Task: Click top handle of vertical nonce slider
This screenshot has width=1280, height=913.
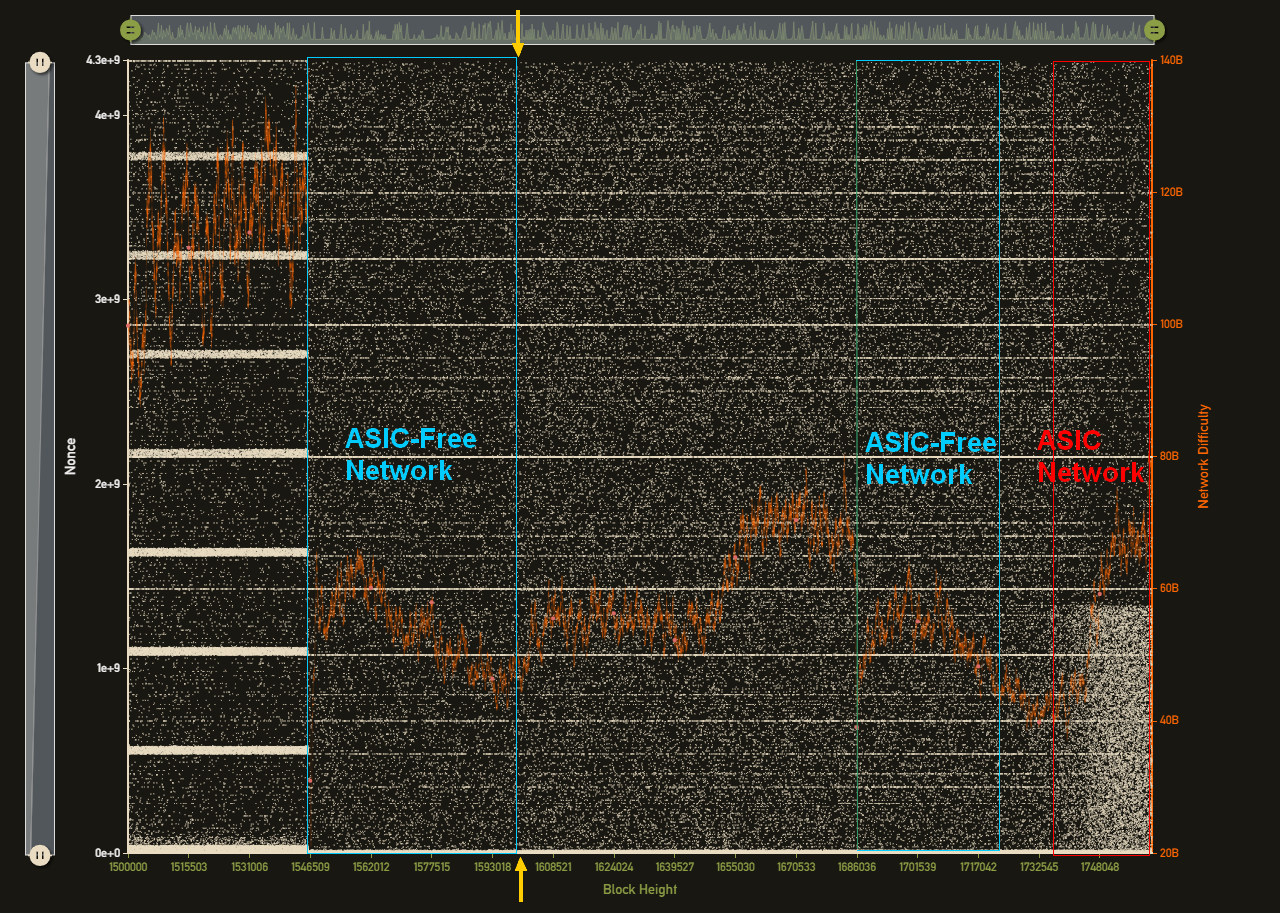Action: (x=39, y=62)
